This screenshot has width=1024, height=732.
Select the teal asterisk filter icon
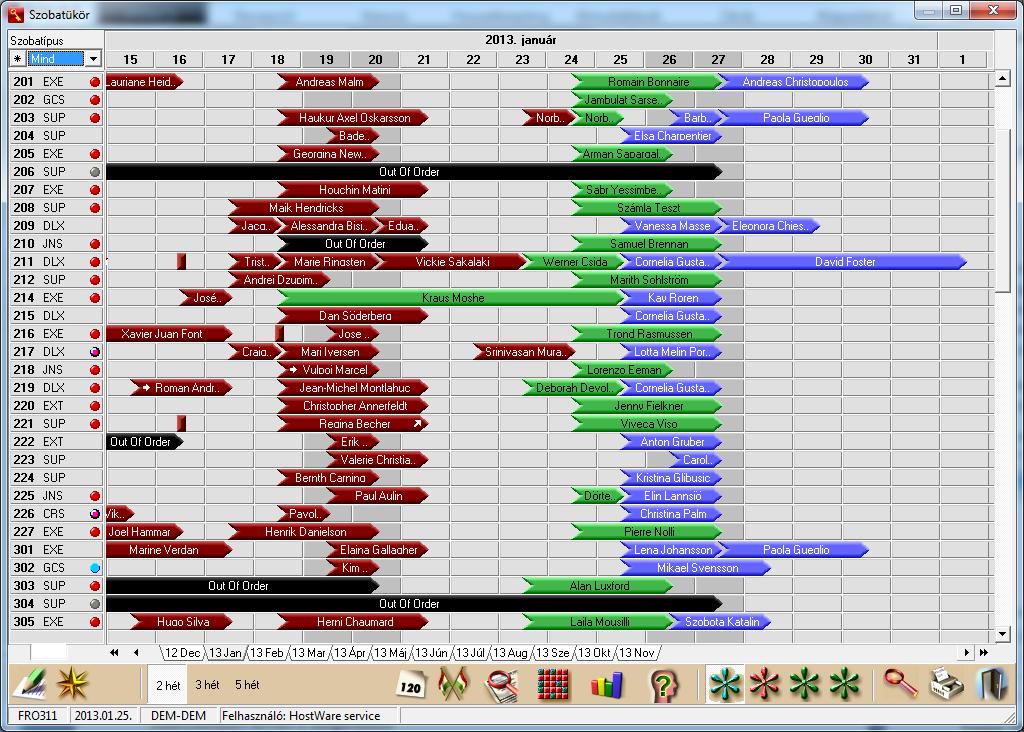(x=725, y=684)
